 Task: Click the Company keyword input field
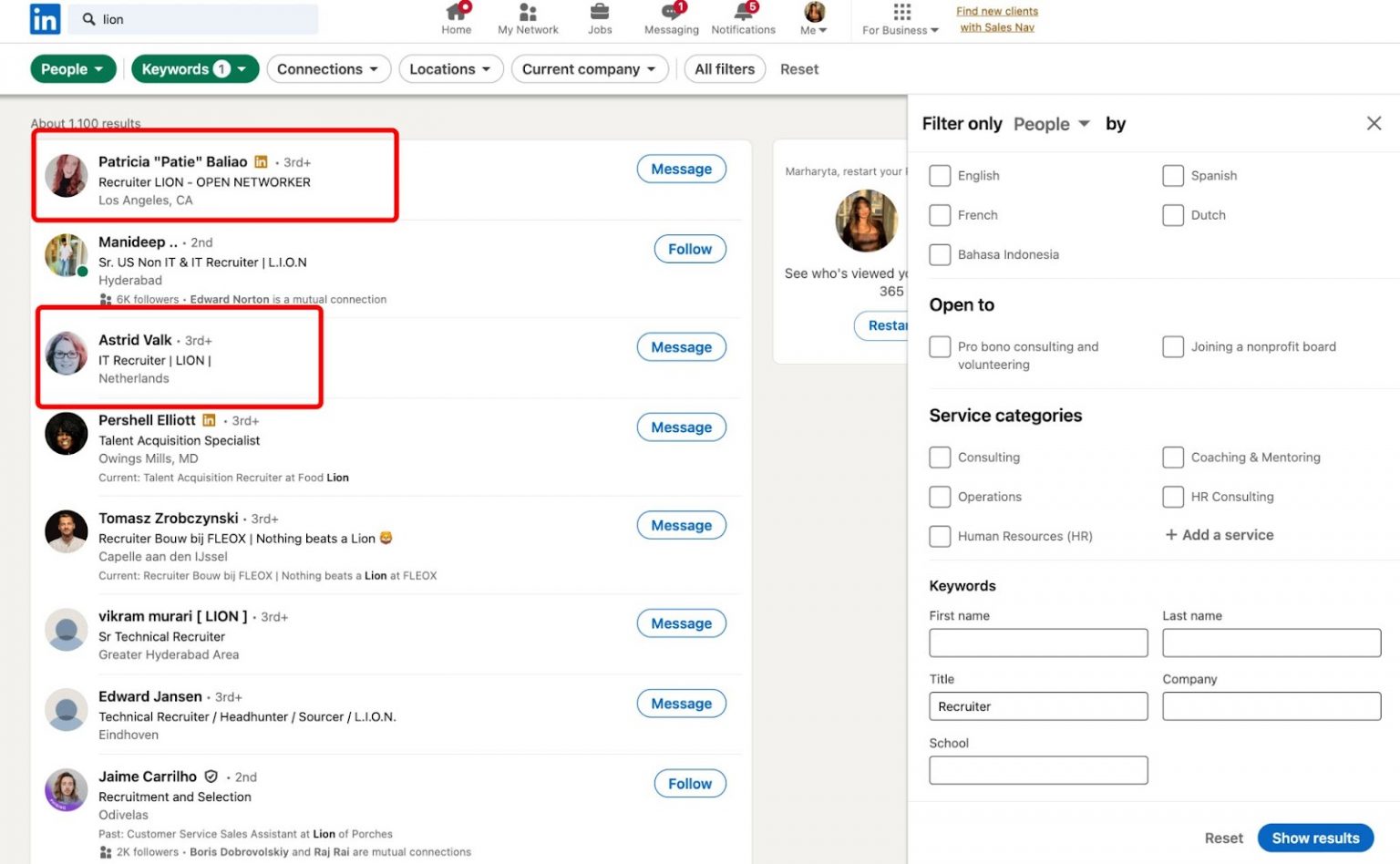(1271, 706)
